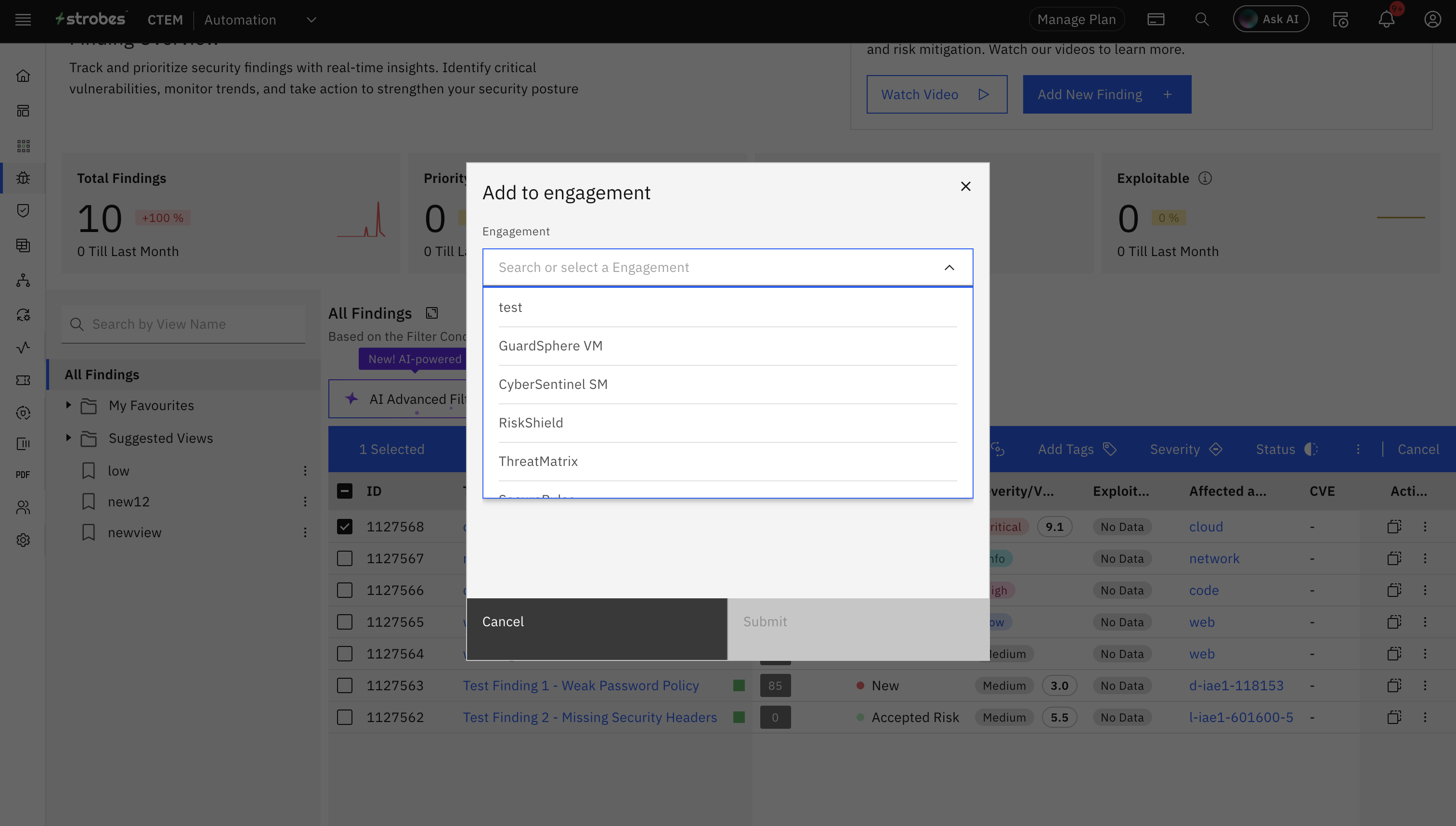The height and width of the screenshot is (826, 1456).
Task: Click the notifications bell icon
Action: pos(1386,20)
